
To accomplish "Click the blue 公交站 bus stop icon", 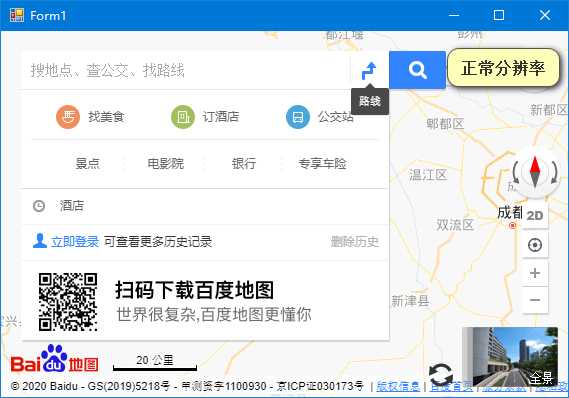I will coord(298,117).
